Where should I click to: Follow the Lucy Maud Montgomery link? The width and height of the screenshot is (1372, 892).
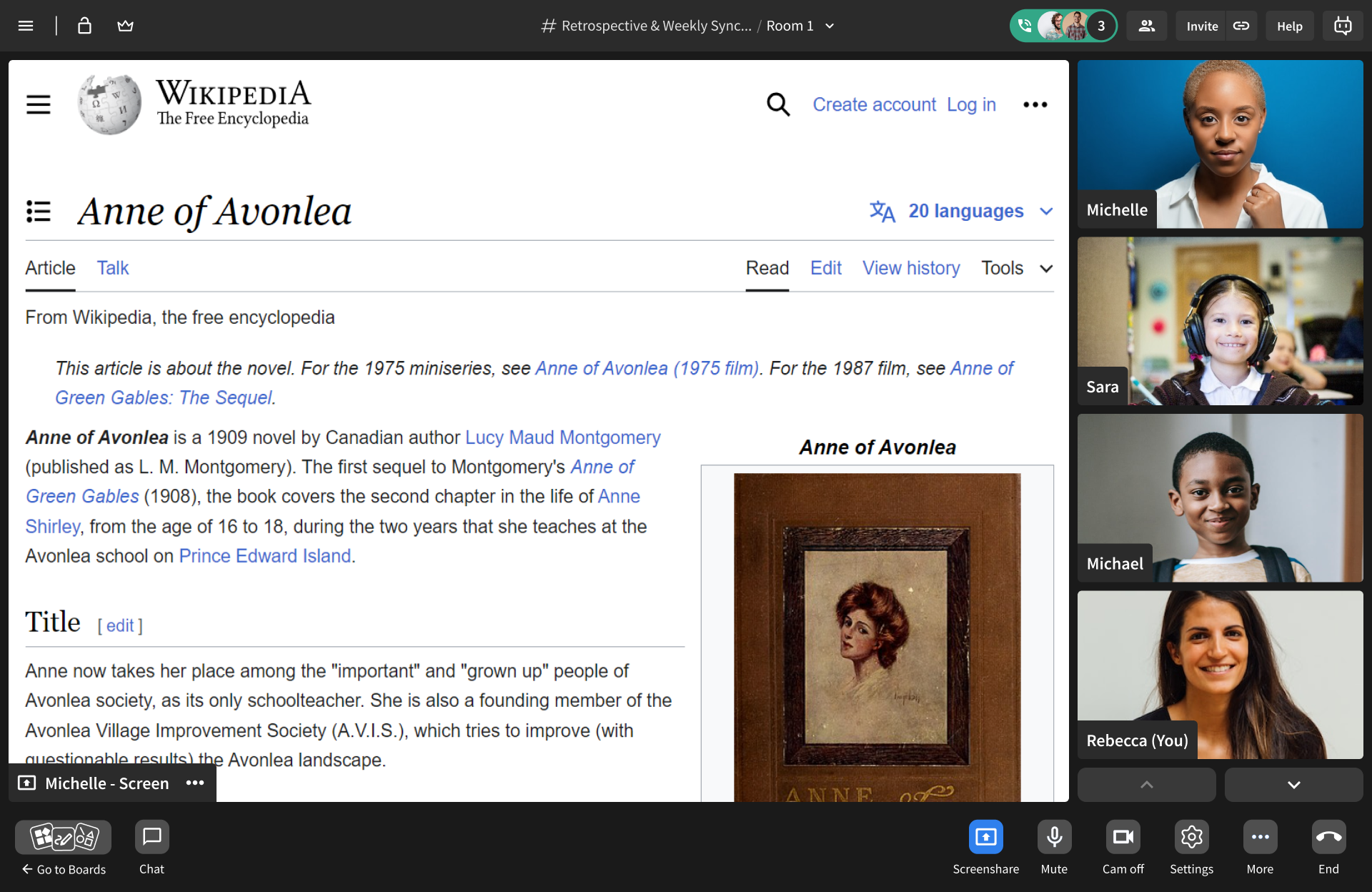click(562, 437)
